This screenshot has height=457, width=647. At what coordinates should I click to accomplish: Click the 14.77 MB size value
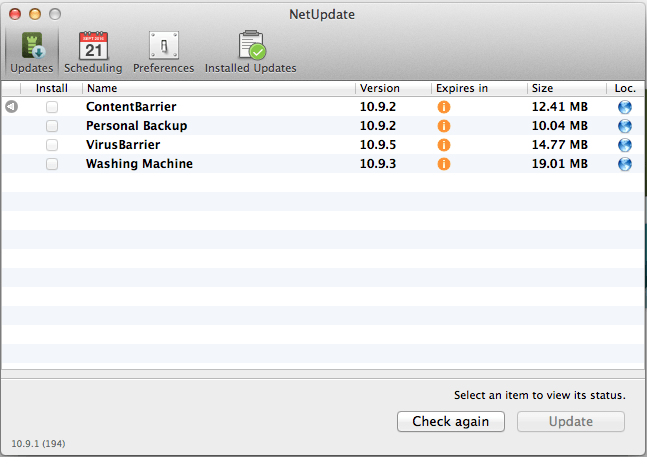[560, 145]
